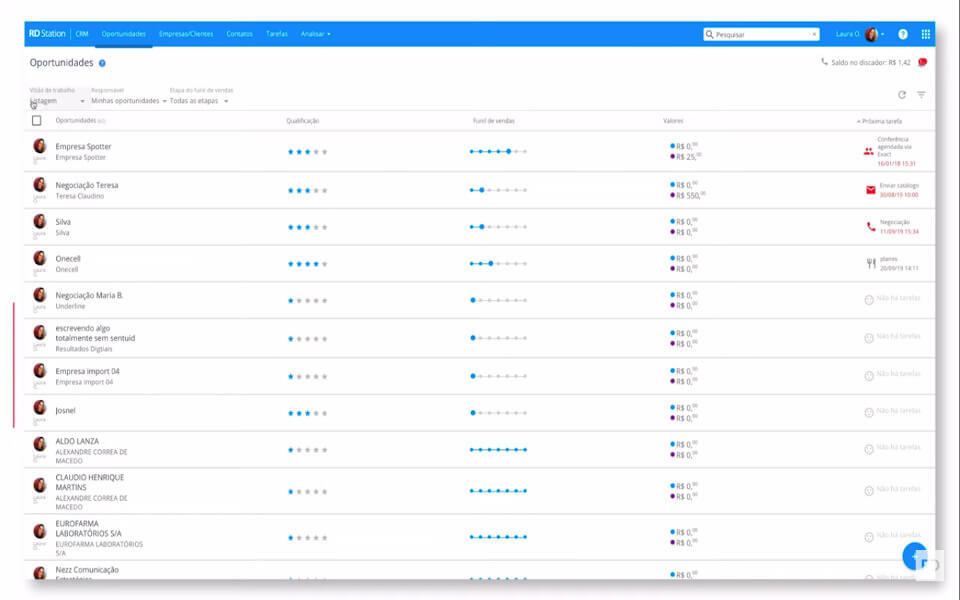960x600 pixels.
Task: Click the RD Station logo
Action: [47, 34]
